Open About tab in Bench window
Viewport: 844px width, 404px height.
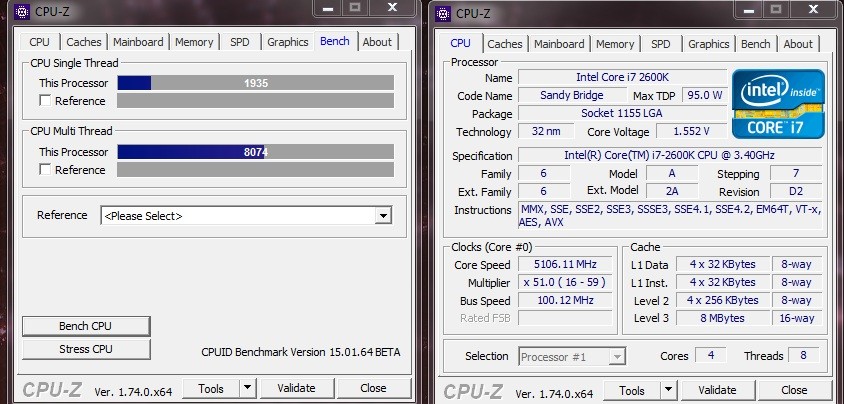click(377, 42)
